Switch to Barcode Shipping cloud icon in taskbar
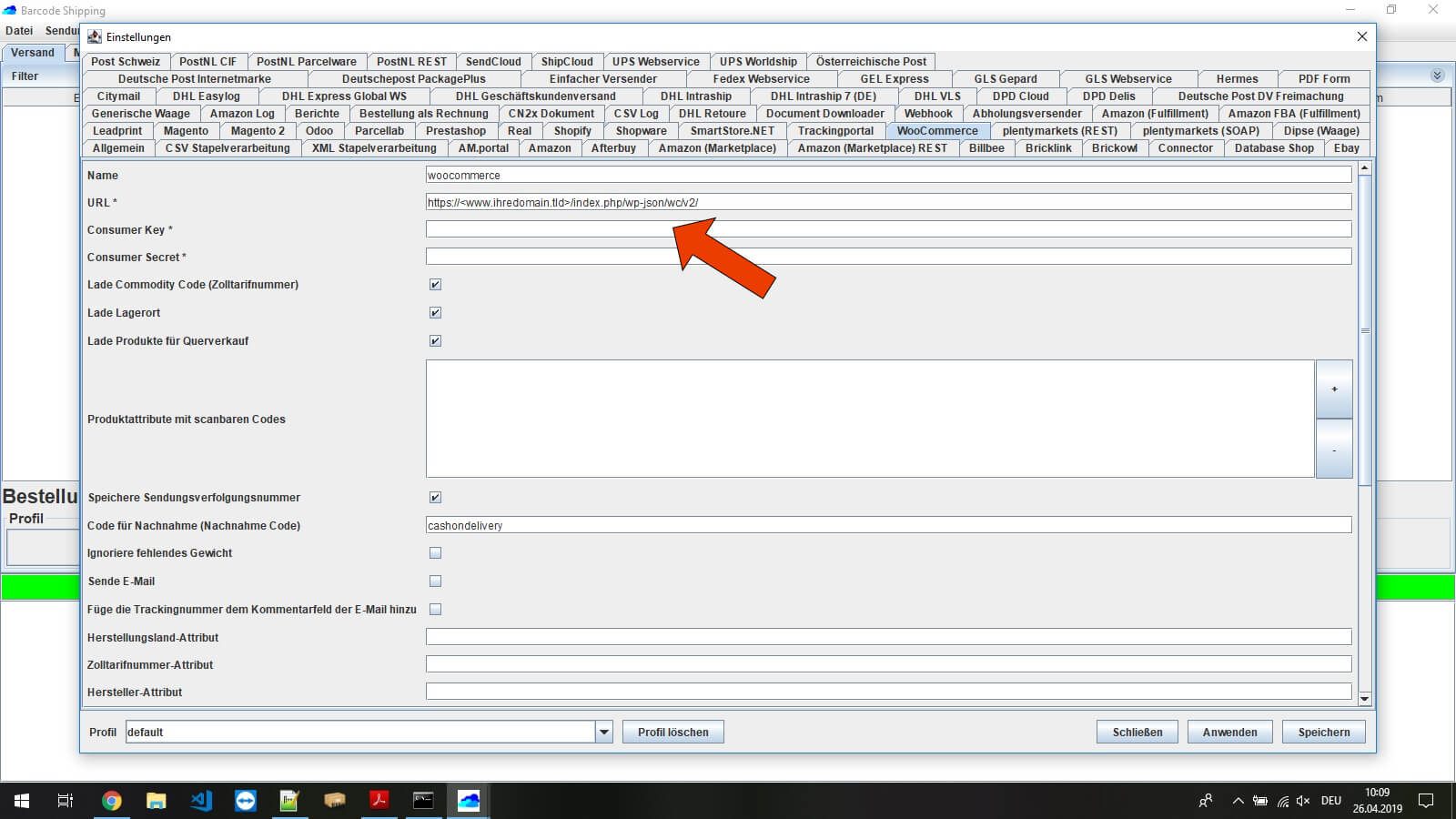The width and height of the screenshot is (1456, 819). (469, 801)
